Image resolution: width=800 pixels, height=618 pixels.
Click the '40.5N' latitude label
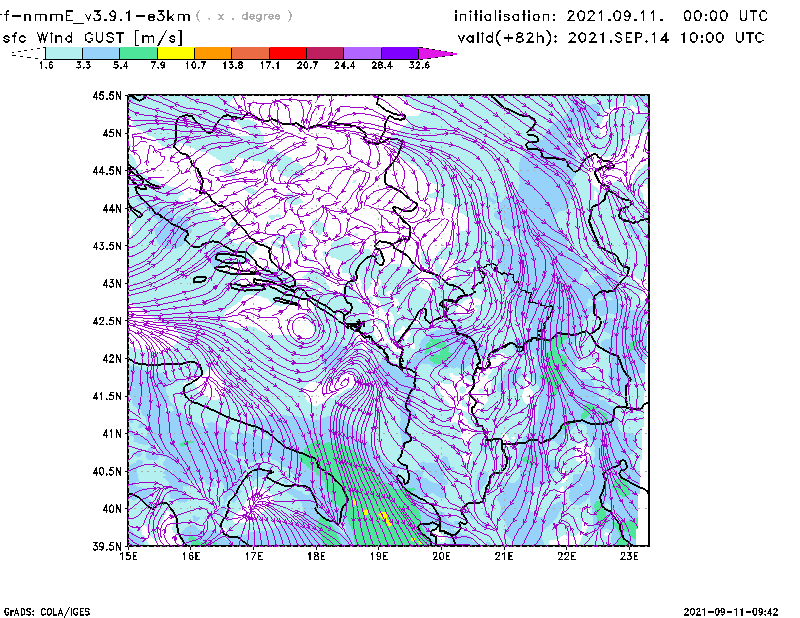point(107,471)
